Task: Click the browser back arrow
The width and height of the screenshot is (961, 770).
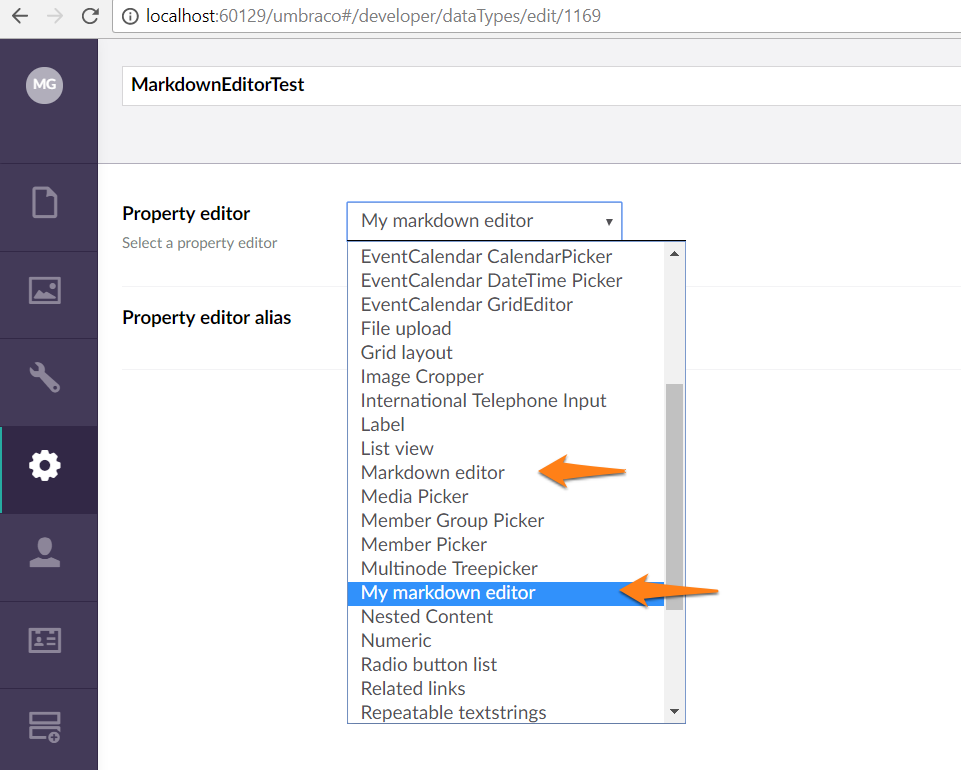Action: click(x=20, y=16)
